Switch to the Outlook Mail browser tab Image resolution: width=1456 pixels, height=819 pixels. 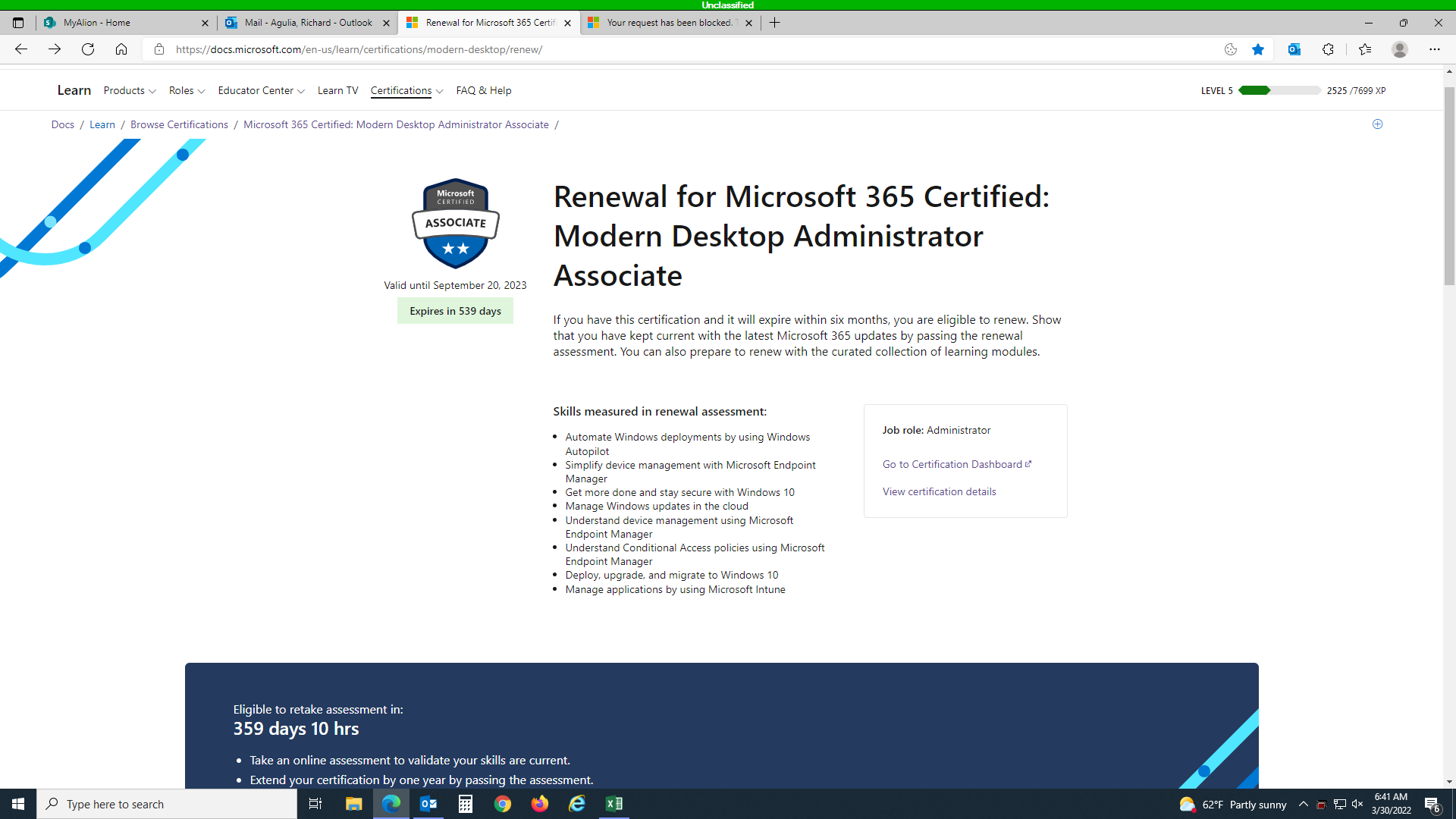306,23
